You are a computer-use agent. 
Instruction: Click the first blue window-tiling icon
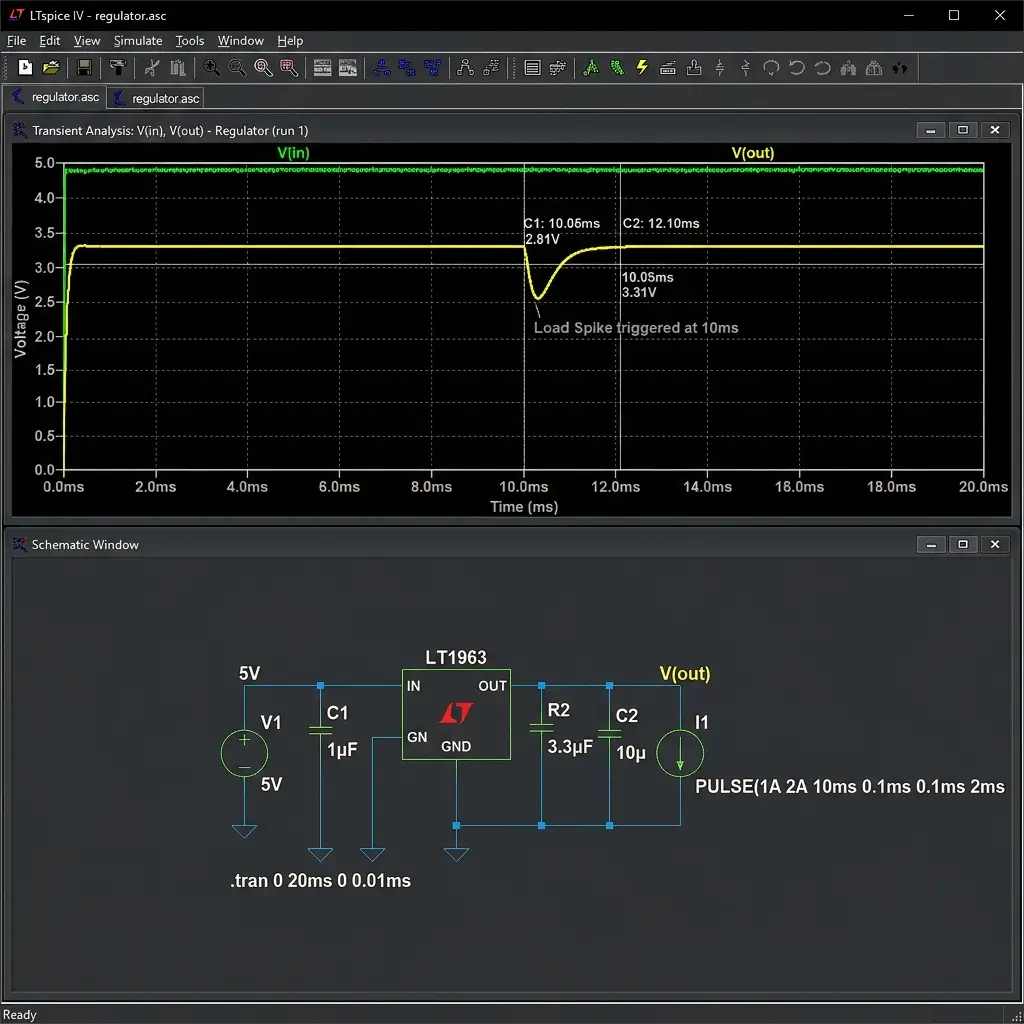coord(381,67)
